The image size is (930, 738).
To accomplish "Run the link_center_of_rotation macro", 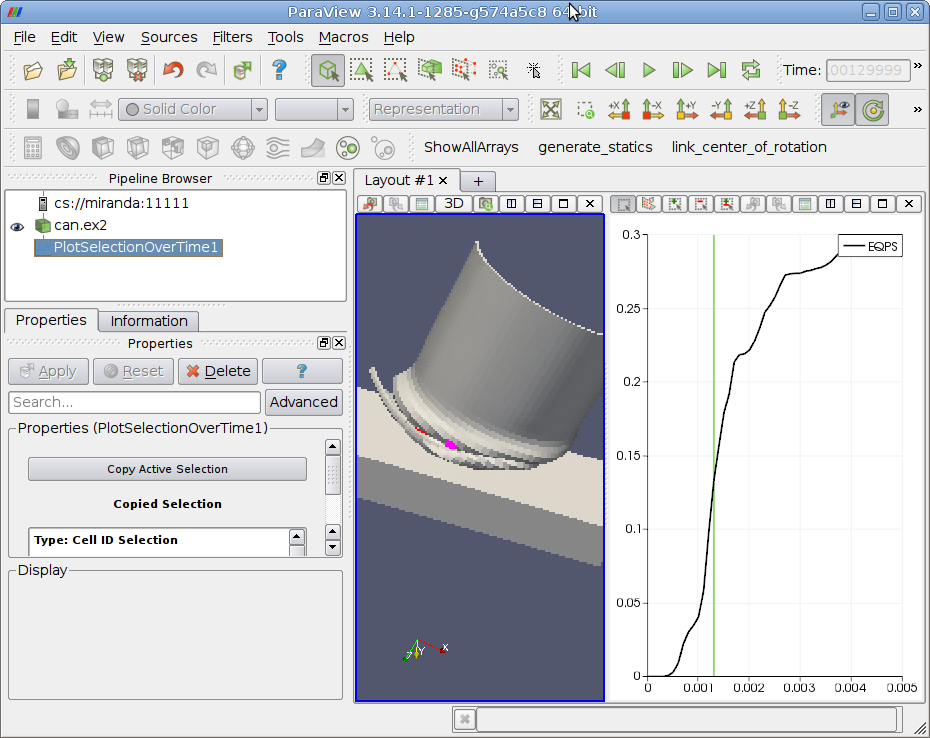I will [x=749, y=147].
